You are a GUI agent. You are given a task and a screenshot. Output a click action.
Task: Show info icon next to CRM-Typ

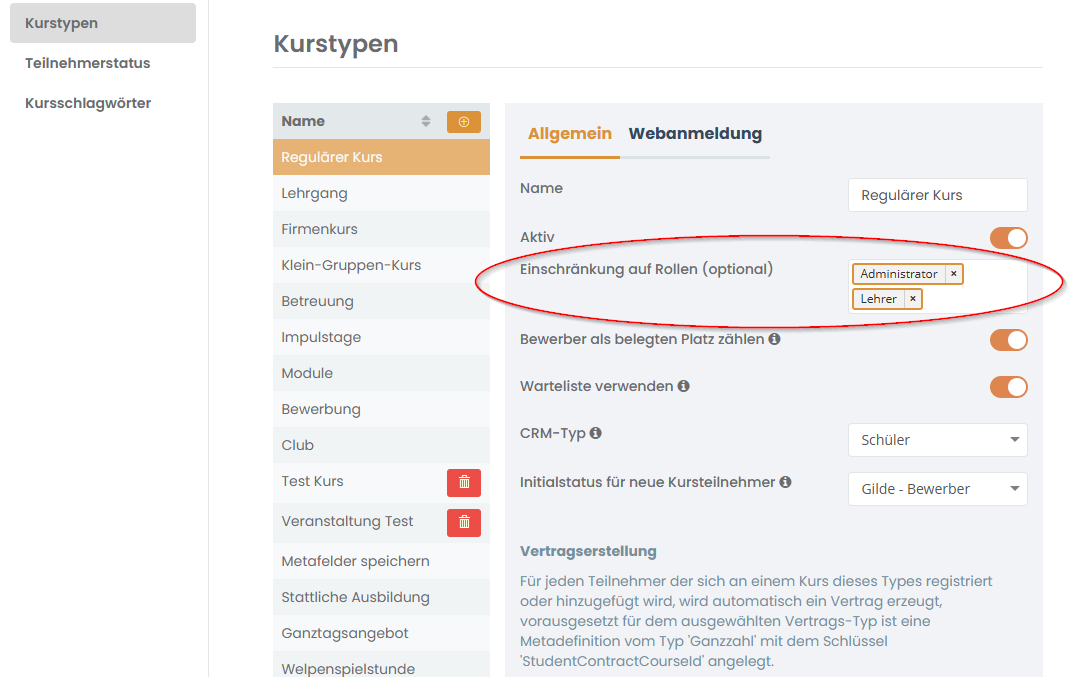click(595, 433)
